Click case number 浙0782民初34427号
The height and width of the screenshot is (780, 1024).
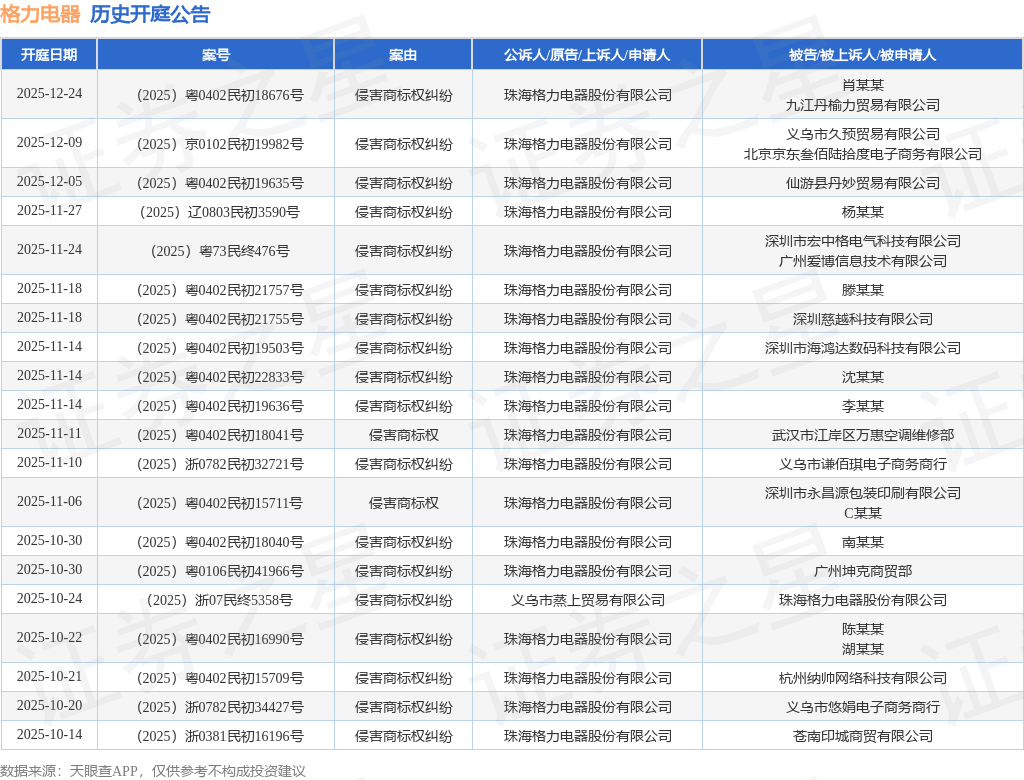(220, 707)
